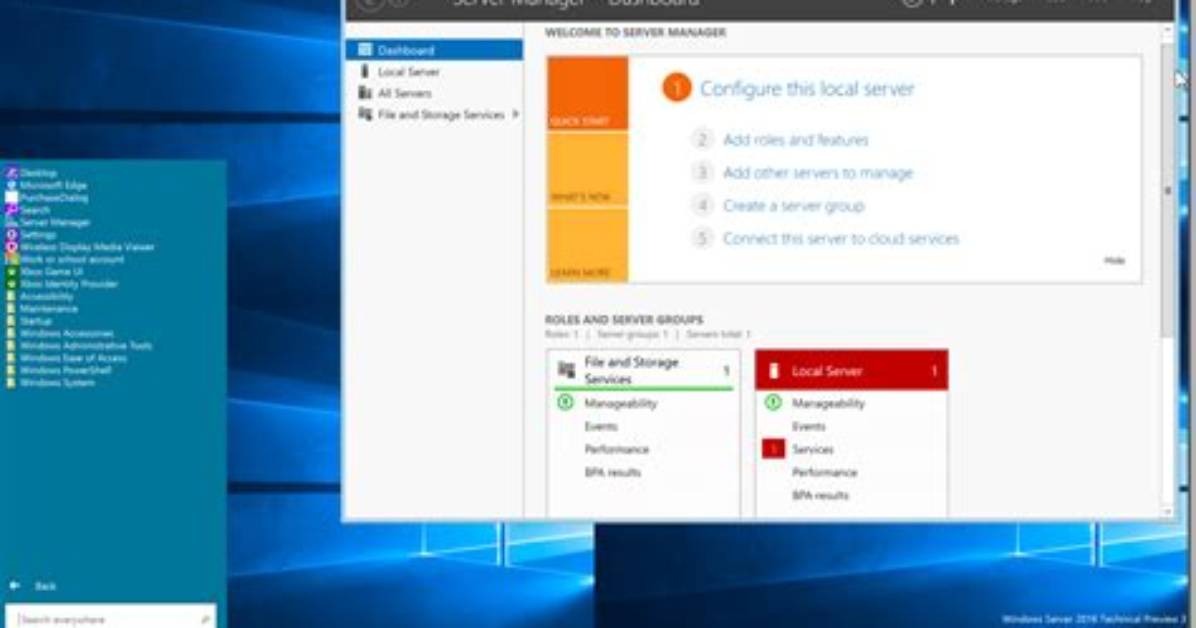Image resolution: width=1196 pixels, height=628 pixels.
Task: Select the WHAT'S NEW tile
Action: (x=587, y=169)
